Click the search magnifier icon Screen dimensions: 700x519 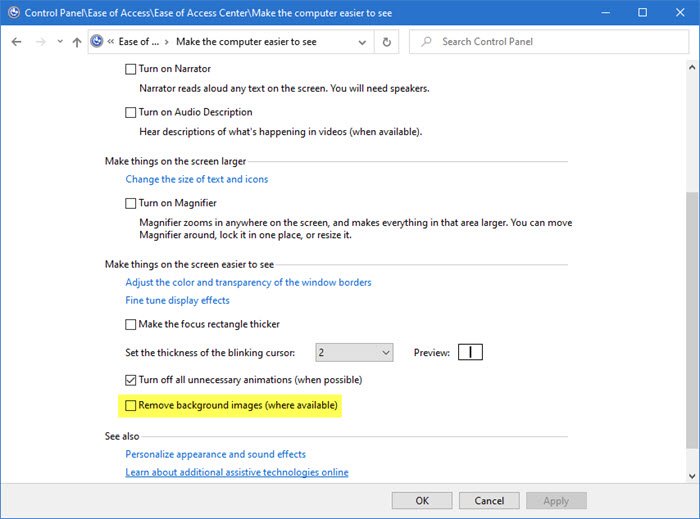425,42
